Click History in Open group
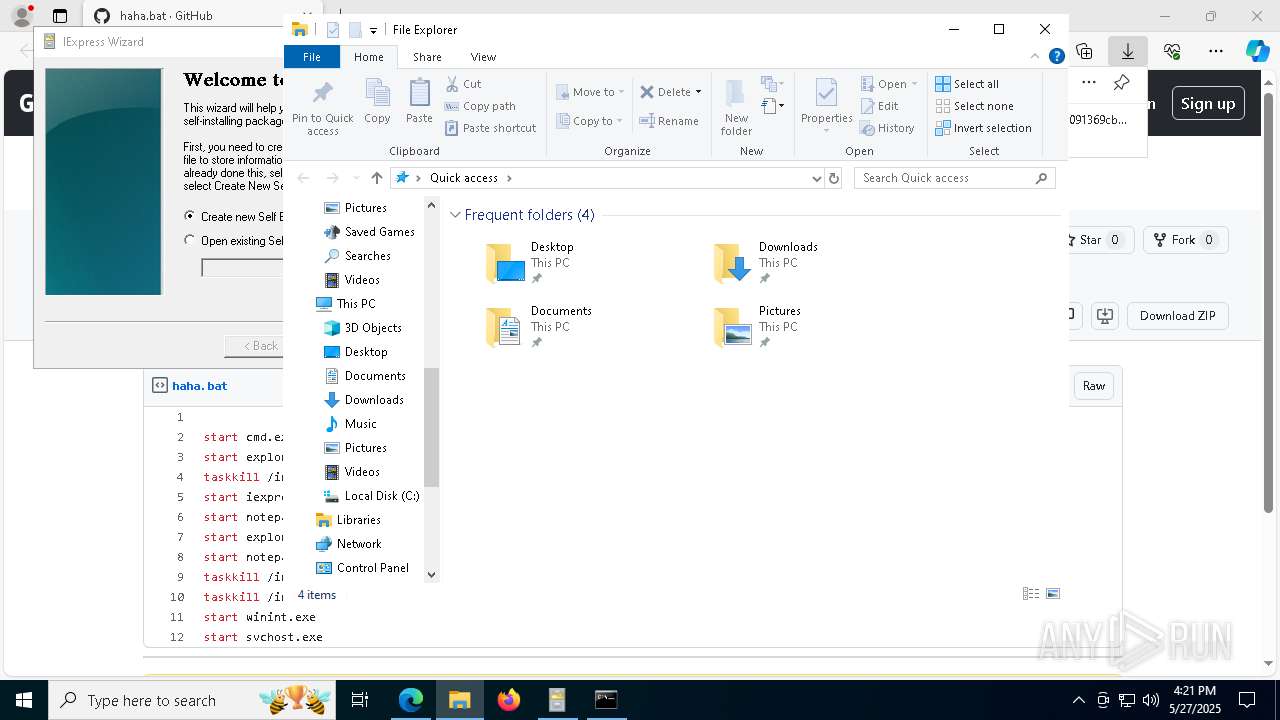 click(x=888, y=128)
